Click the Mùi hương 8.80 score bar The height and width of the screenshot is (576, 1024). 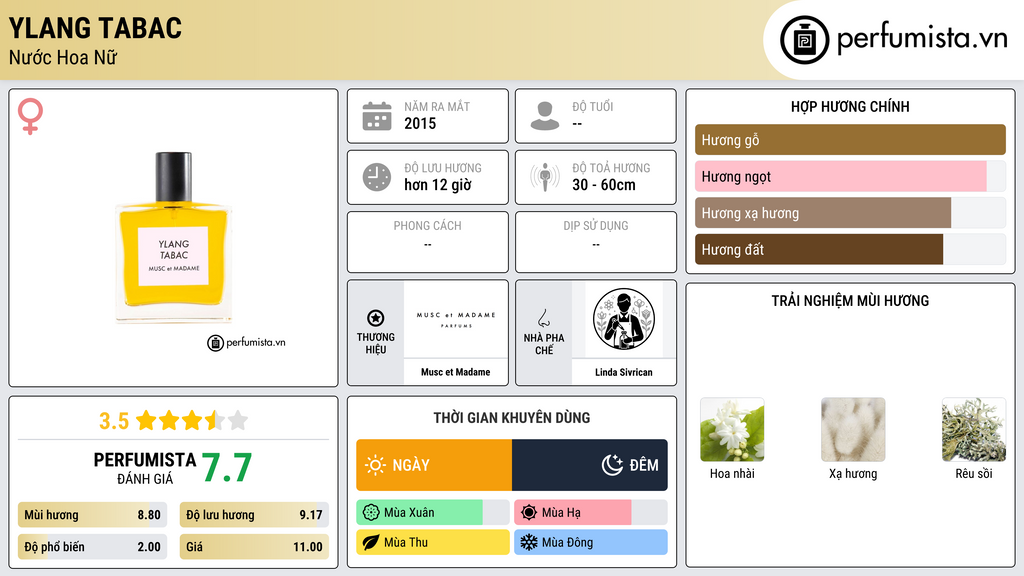coord(93,515)
